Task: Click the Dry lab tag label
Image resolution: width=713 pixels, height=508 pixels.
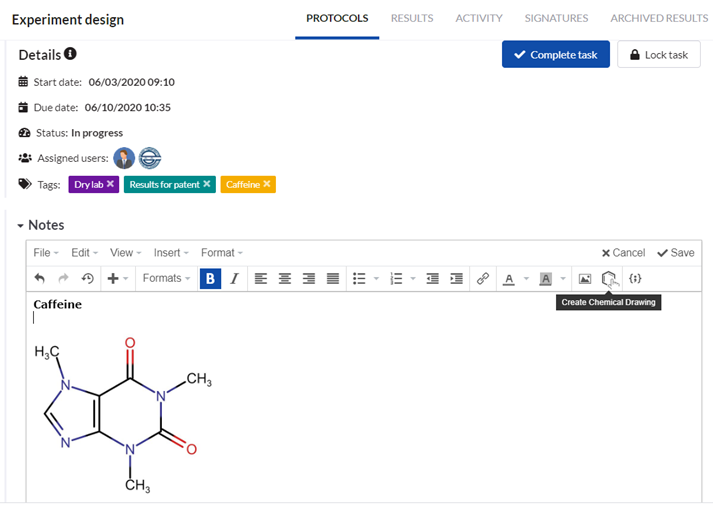Action: [x=89, y=185]
